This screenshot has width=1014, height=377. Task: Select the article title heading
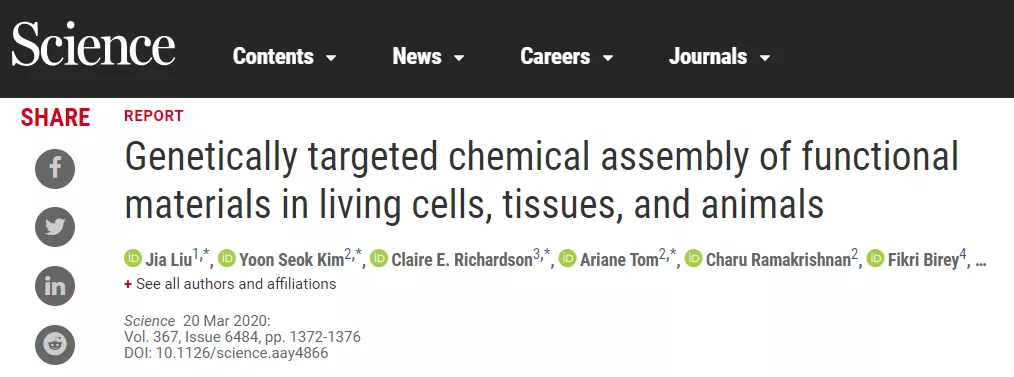click(541, 180)
